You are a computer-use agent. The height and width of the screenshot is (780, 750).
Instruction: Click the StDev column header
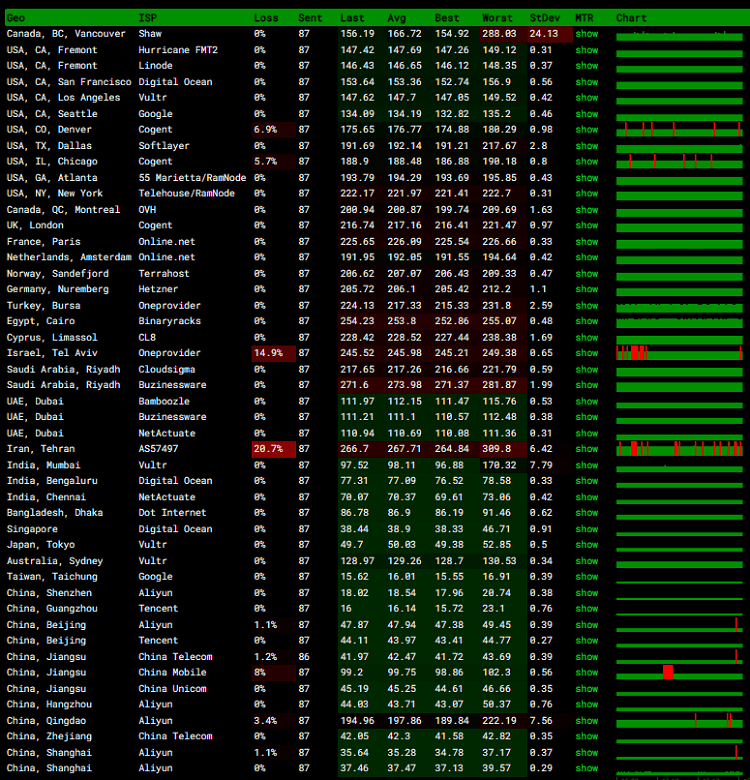pos(545,18)
